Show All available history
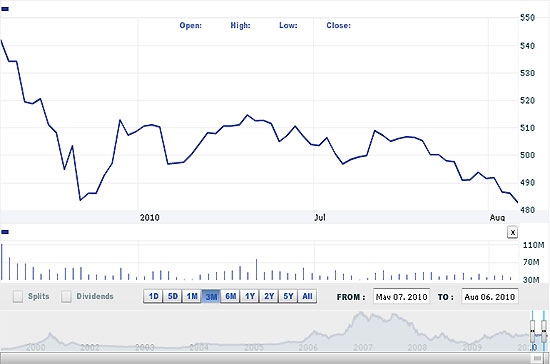 coord(307,296)
